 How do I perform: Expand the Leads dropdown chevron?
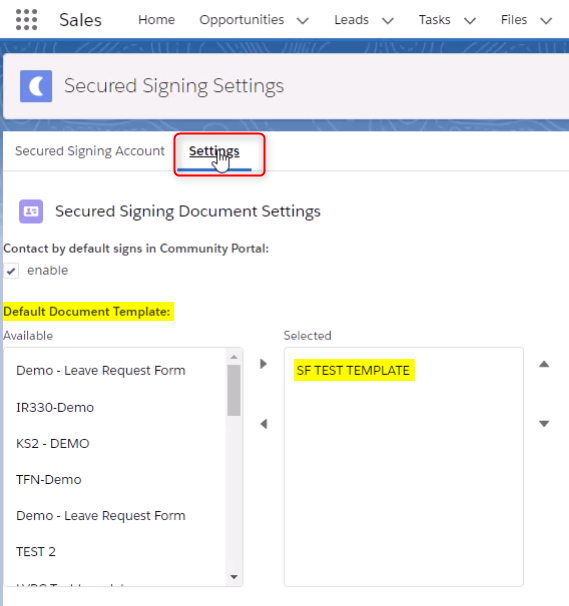[388, 20]
